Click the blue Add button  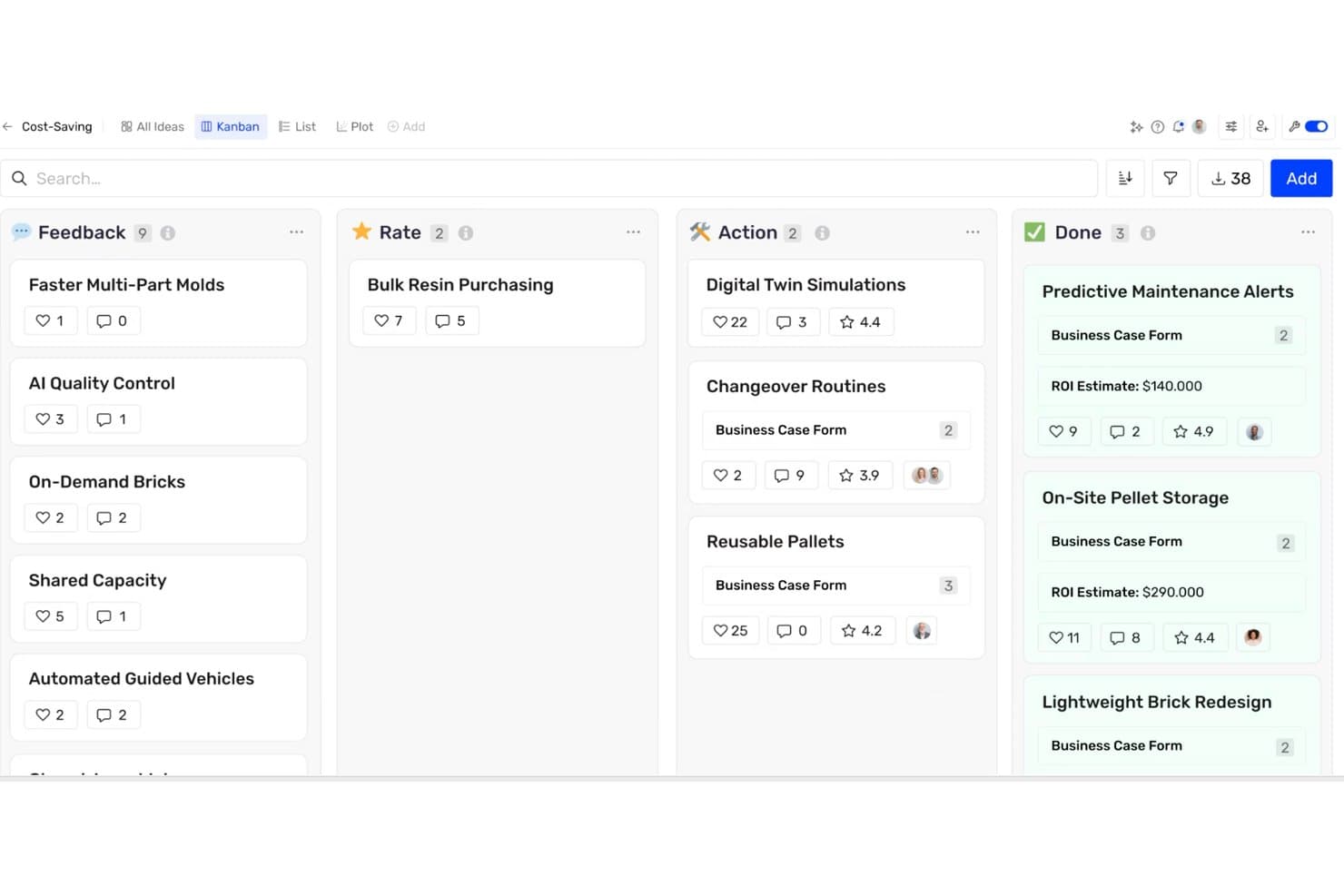(1301, 179)
